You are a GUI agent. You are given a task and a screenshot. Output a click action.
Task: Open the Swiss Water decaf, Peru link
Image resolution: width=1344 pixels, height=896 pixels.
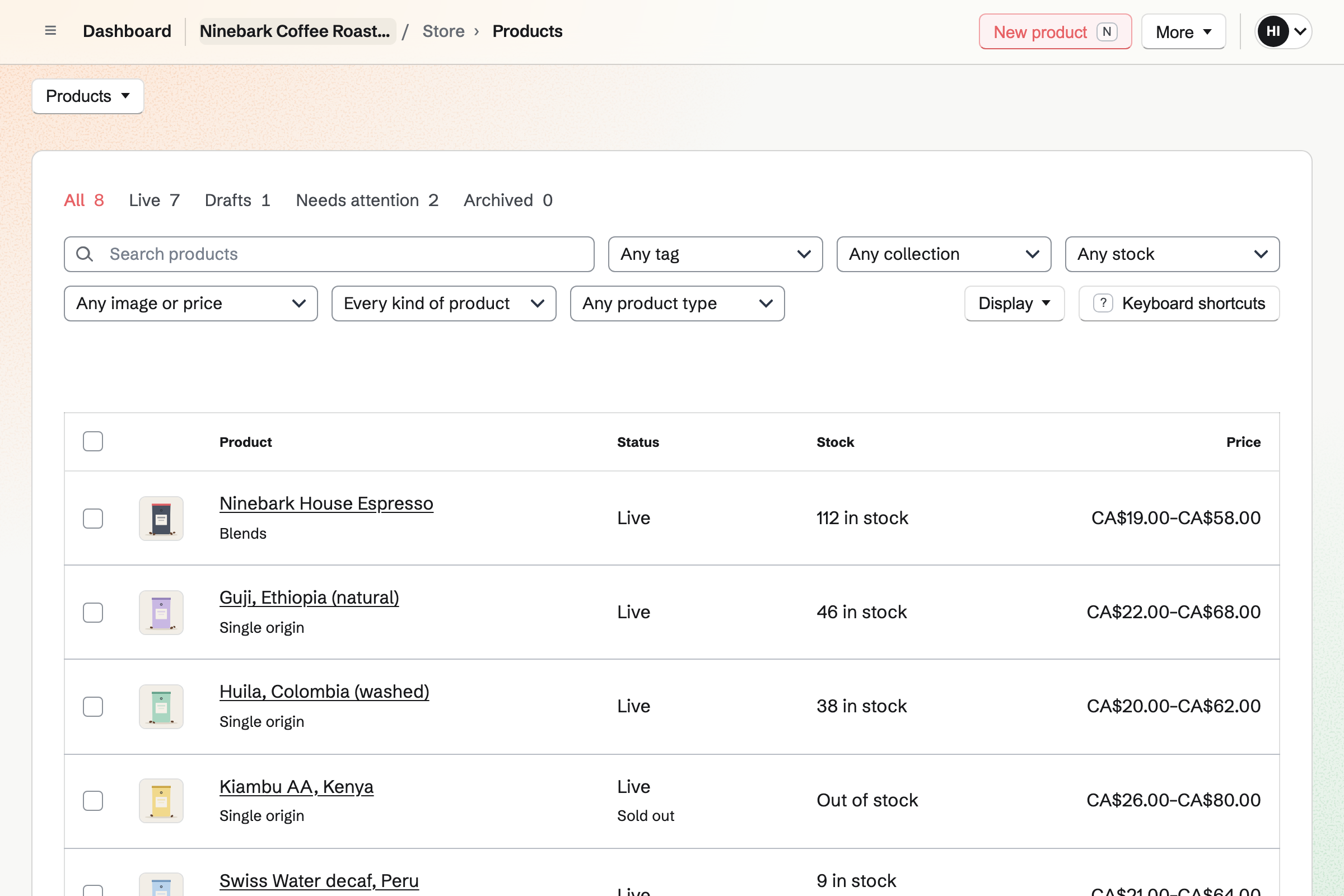coord(319,881)
